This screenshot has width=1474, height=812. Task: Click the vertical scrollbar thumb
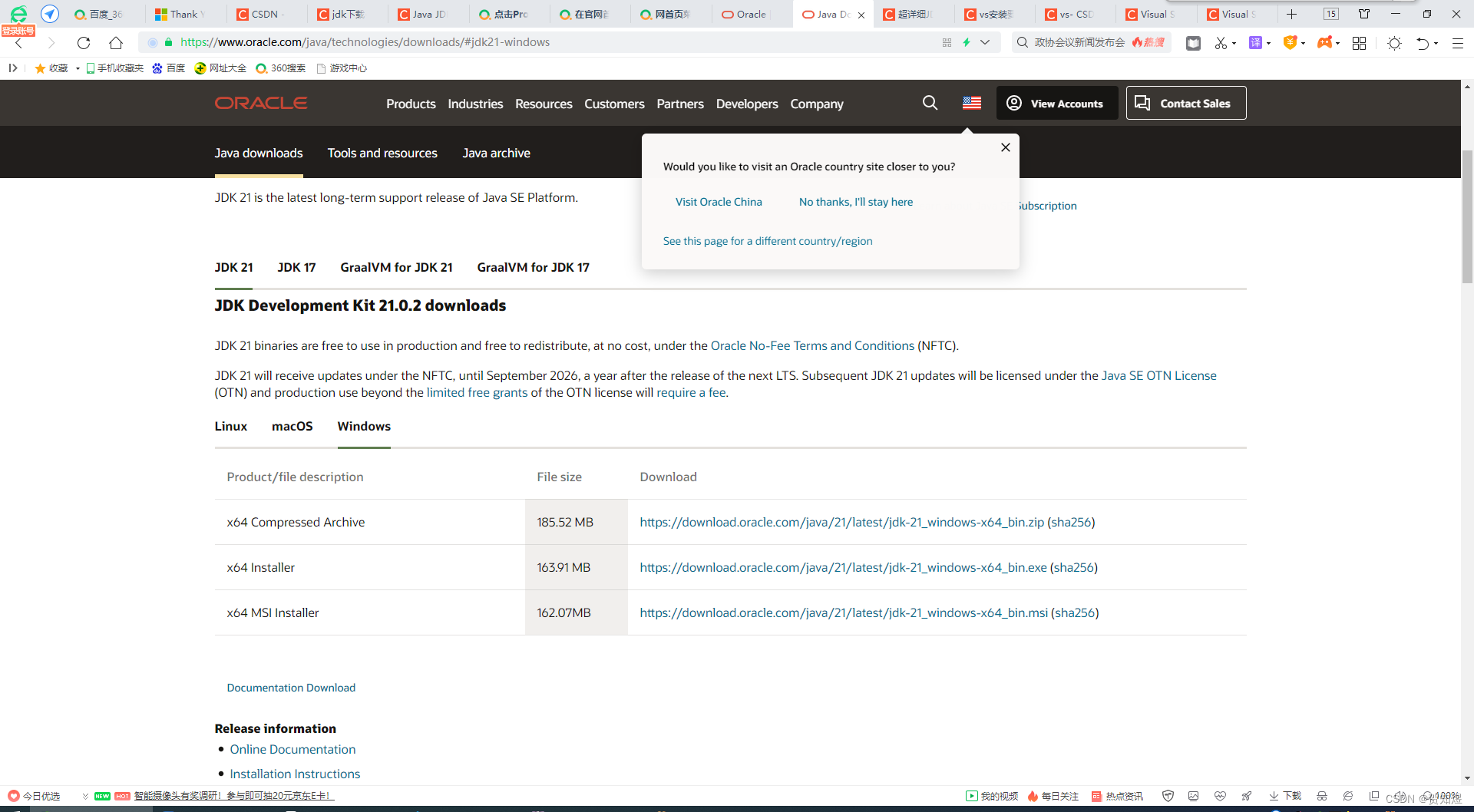click(1467, 216)
